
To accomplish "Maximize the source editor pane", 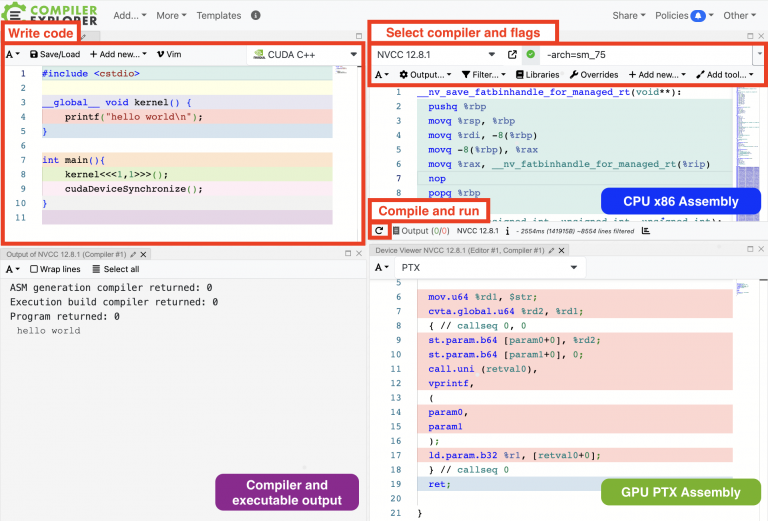I will point(359,36).
